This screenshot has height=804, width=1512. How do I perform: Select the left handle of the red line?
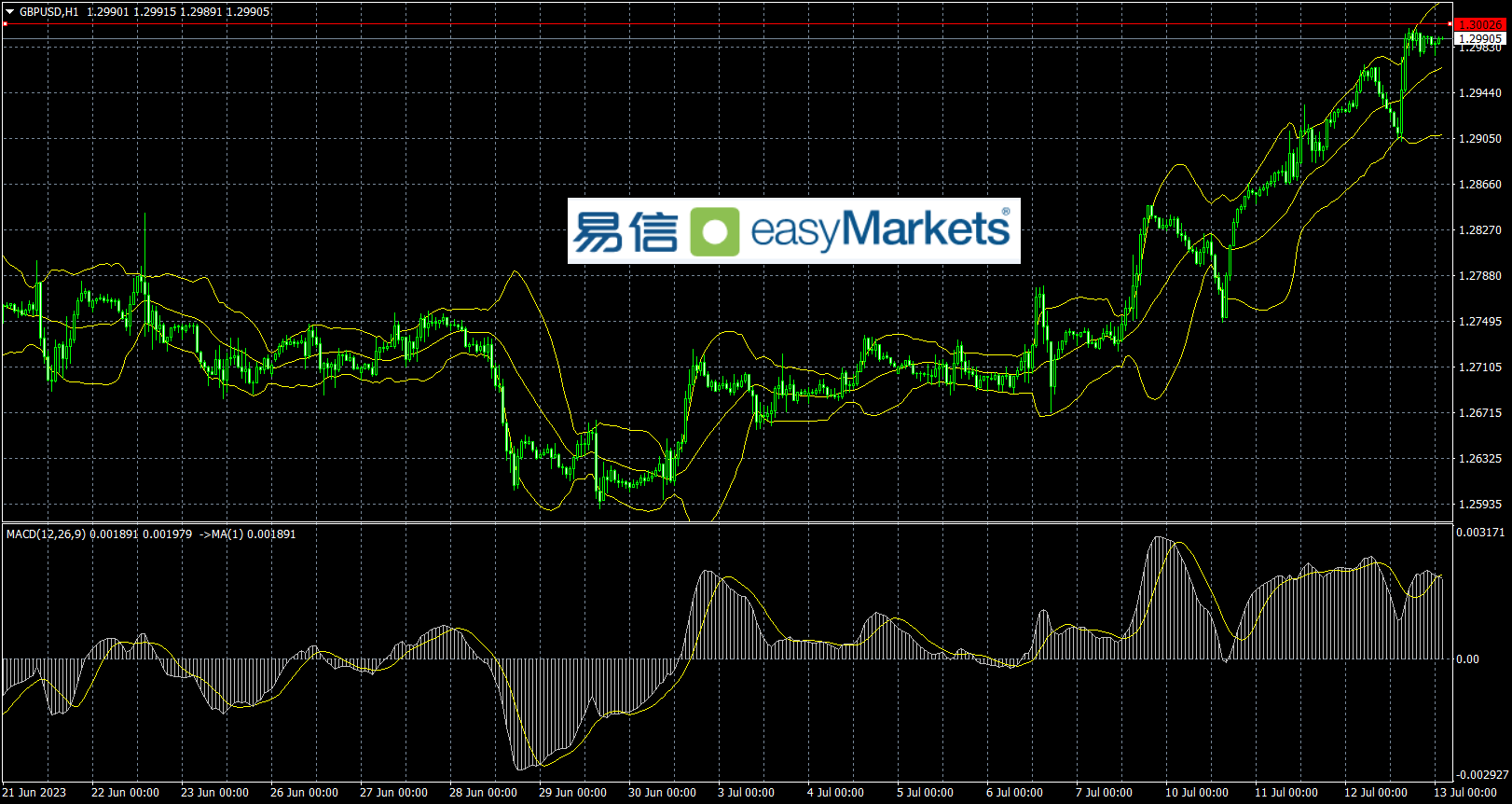5,24
